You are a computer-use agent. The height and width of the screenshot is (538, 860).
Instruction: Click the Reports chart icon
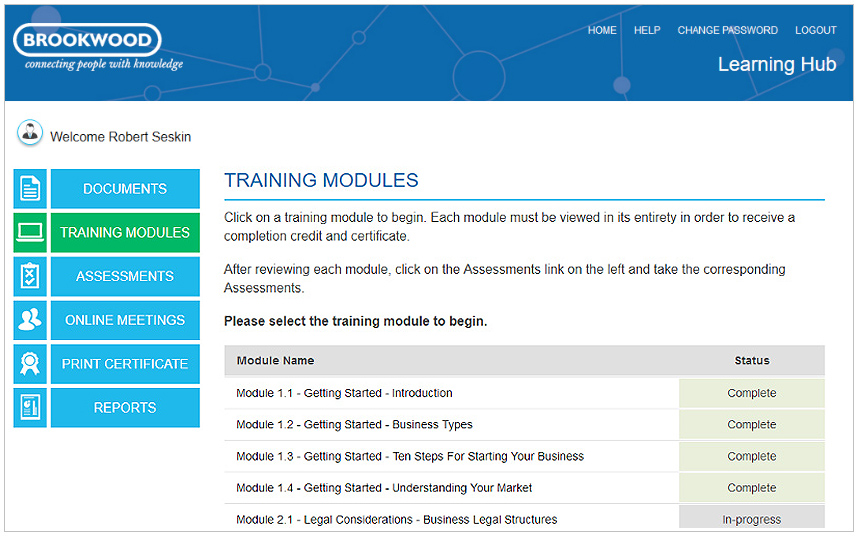click(30, 408)
